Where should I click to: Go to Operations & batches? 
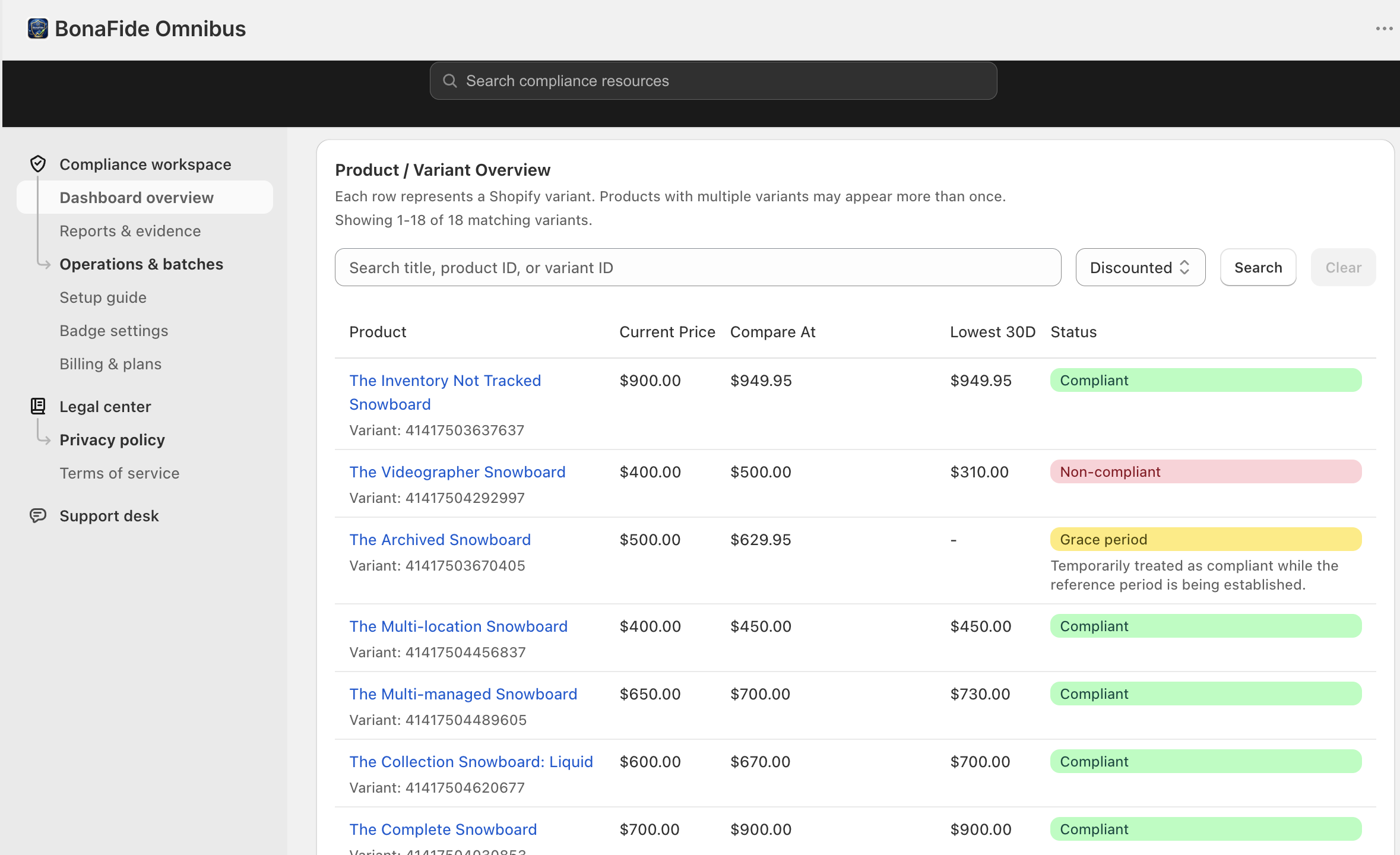141,264
